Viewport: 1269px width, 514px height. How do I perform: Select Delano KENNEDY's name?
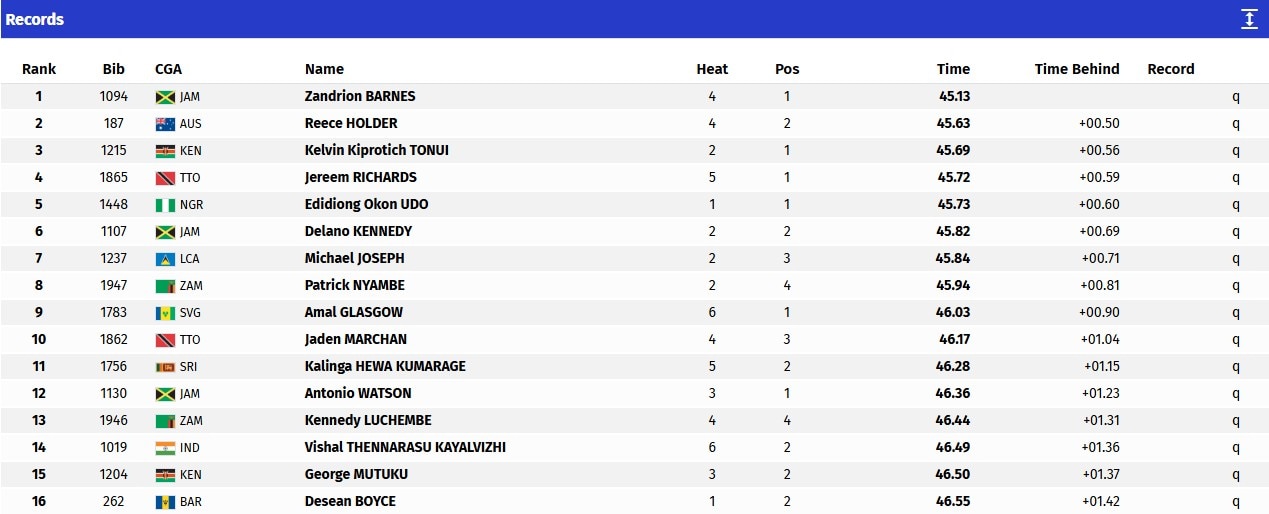click(358, 231)
